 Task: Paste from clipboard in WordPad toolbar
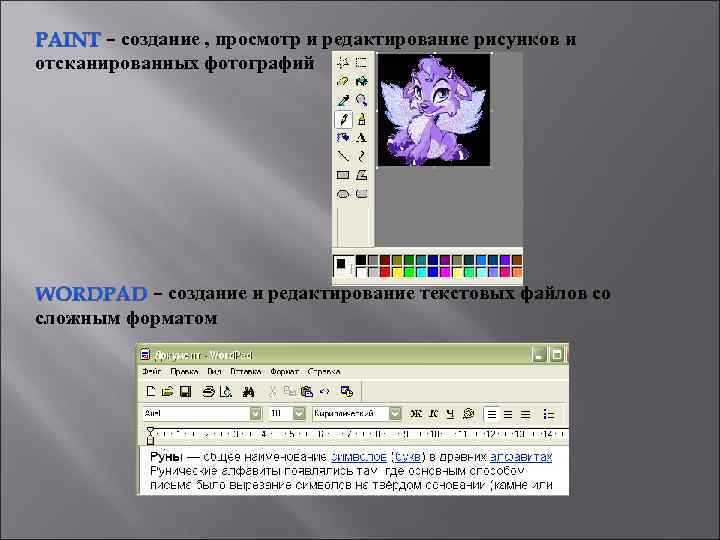(307, 391)
